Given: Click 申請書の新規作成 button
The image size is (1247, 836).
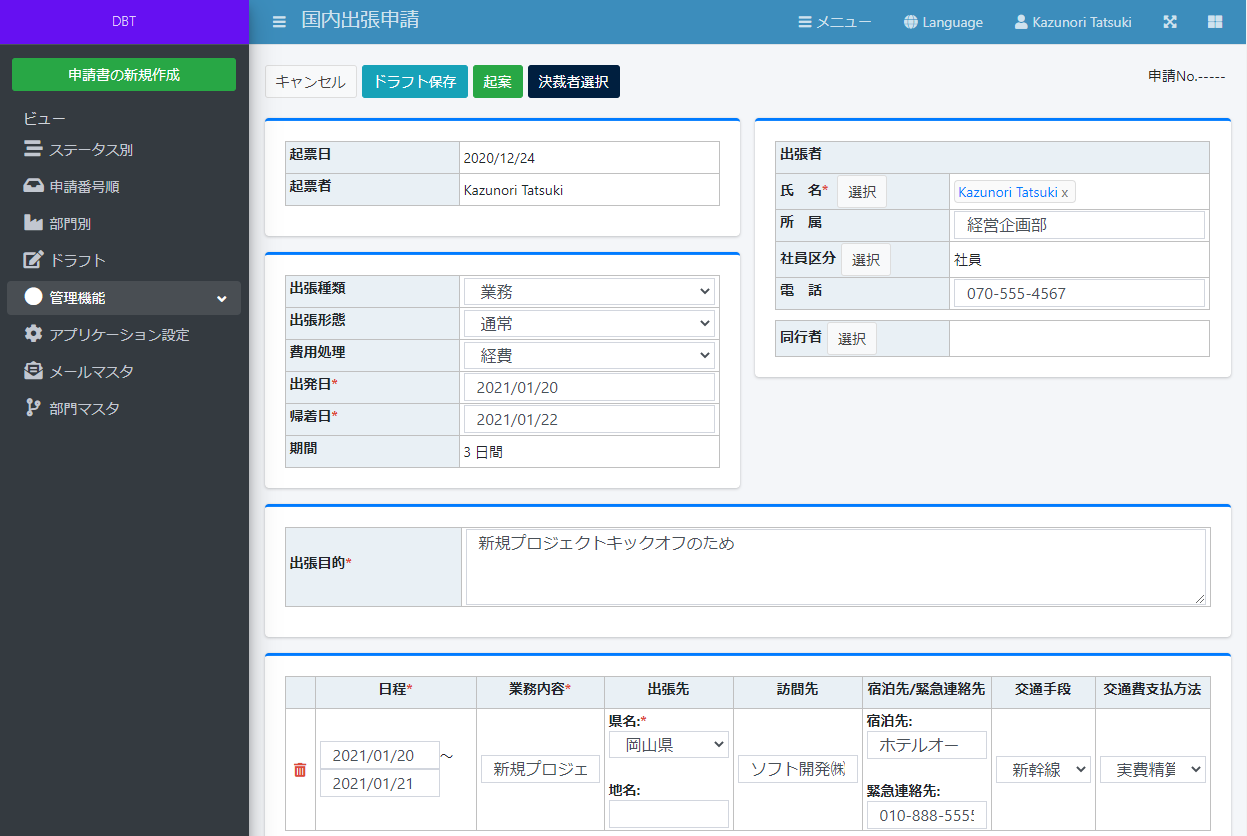Looking at the screenshot, I should click(124, 75).
